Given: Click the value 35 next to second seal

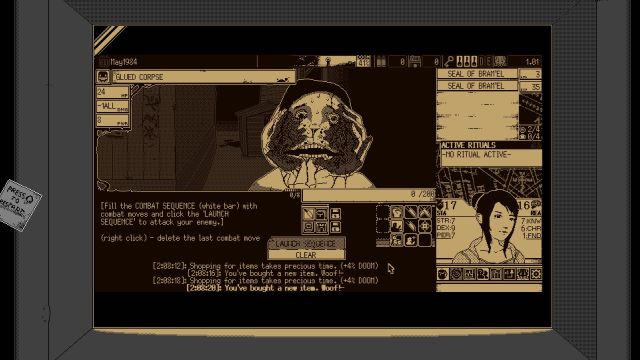Looking at the screenshot, I should (x=530, y=86).
